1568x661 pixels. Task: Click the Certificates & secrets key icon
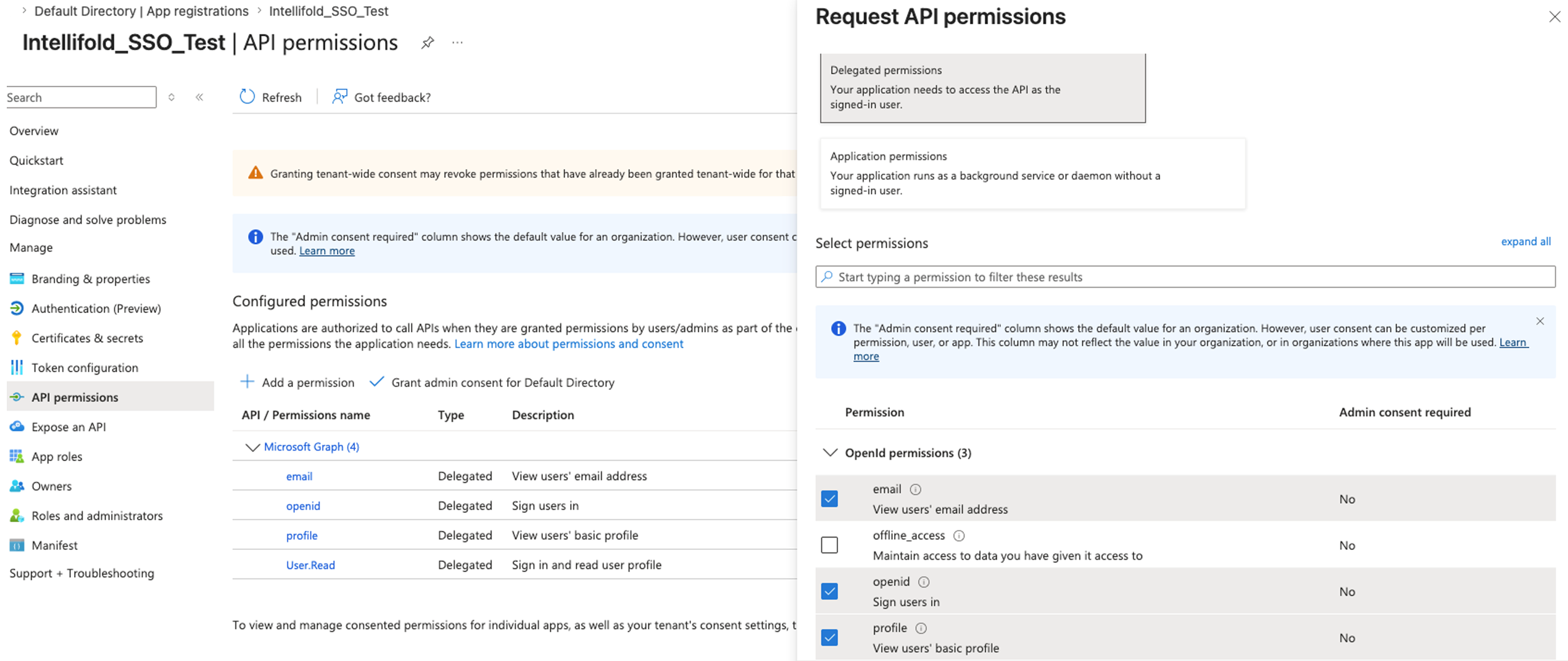click(17, 338)
